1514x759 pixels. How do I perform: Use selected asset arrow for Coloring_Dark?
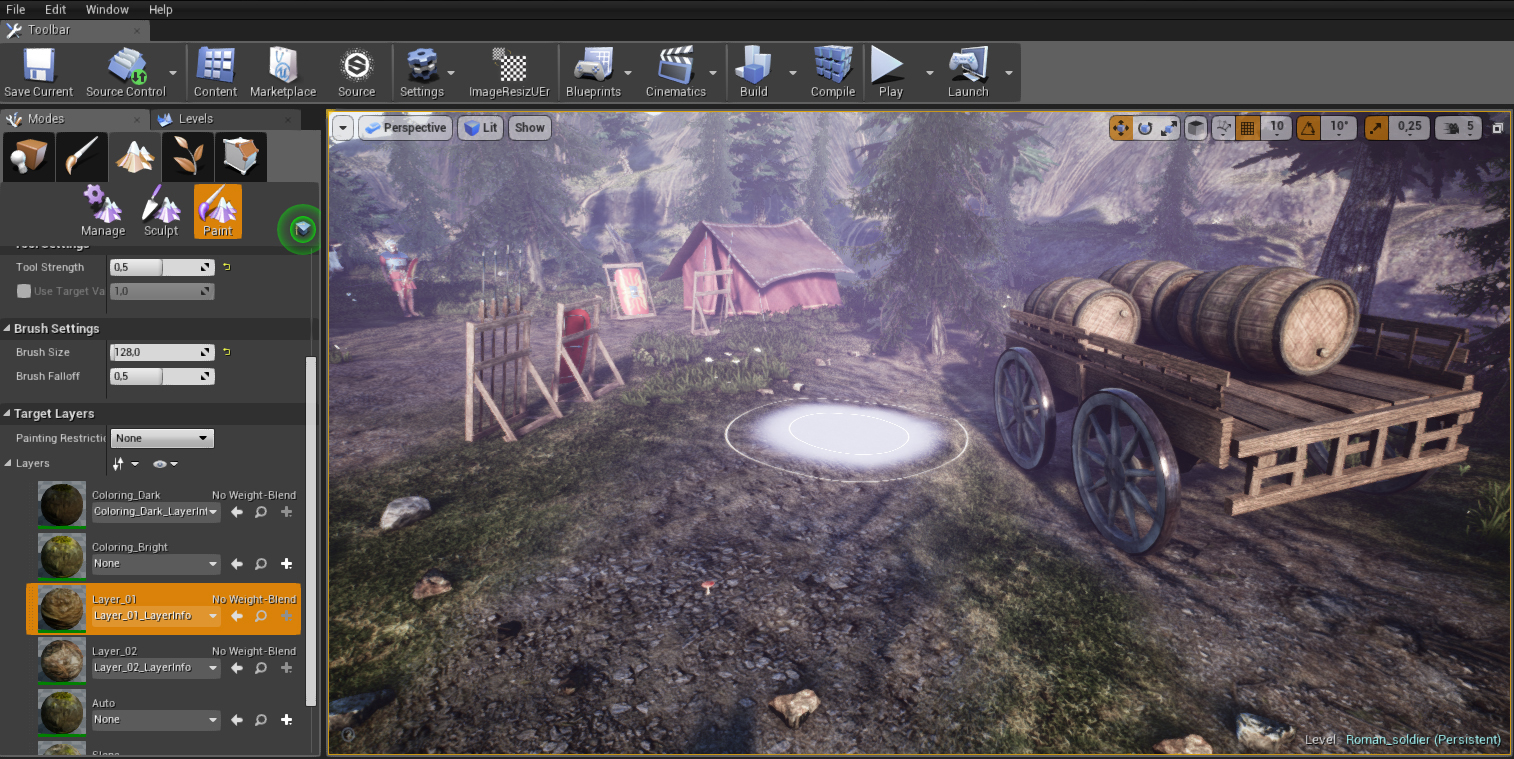pyautogui.click(x=237, y=512)
